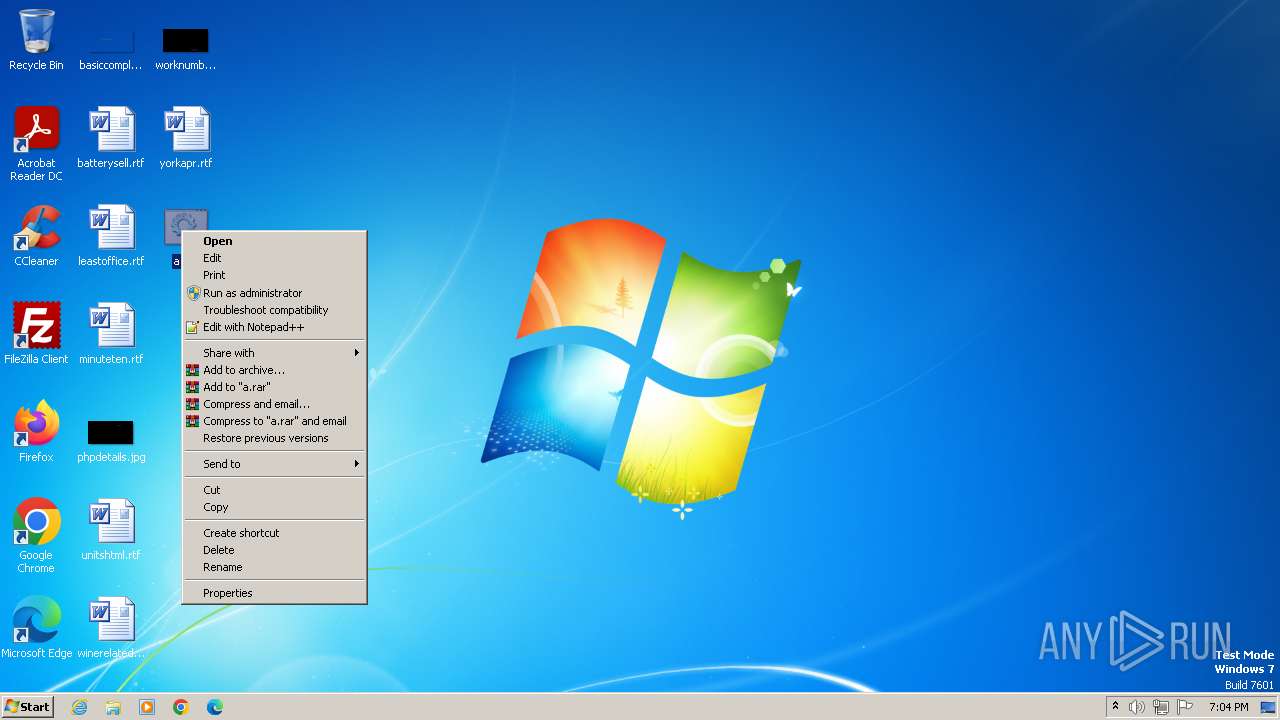Select the unitshtml.rtf file icon
This screenshot has height=720, width=1280.
pyautogui.click(x=111, y=530)
